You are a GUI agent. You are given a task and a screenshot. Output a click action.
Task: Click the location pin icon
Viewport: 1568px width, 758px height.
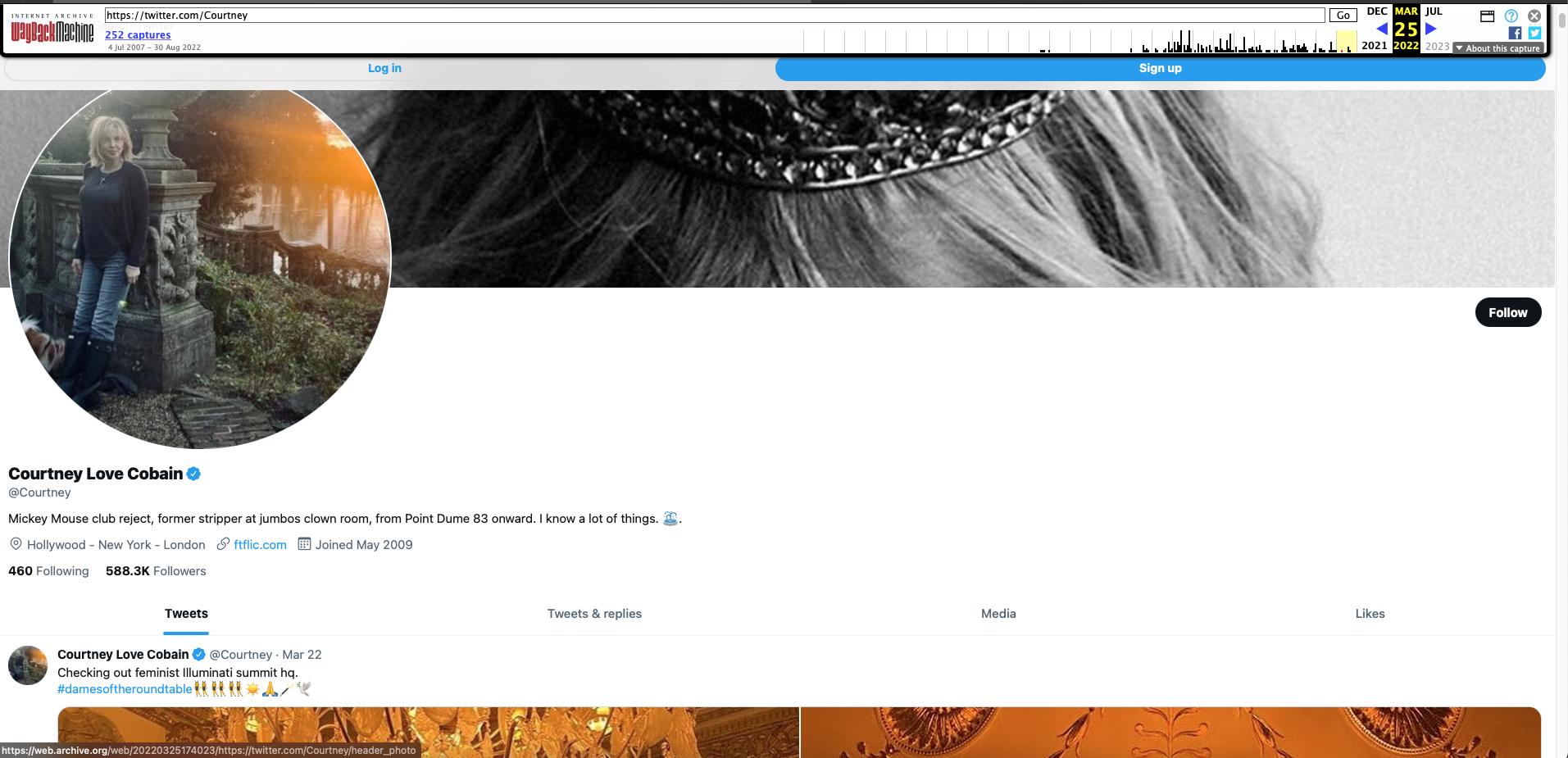coord(16,544)
